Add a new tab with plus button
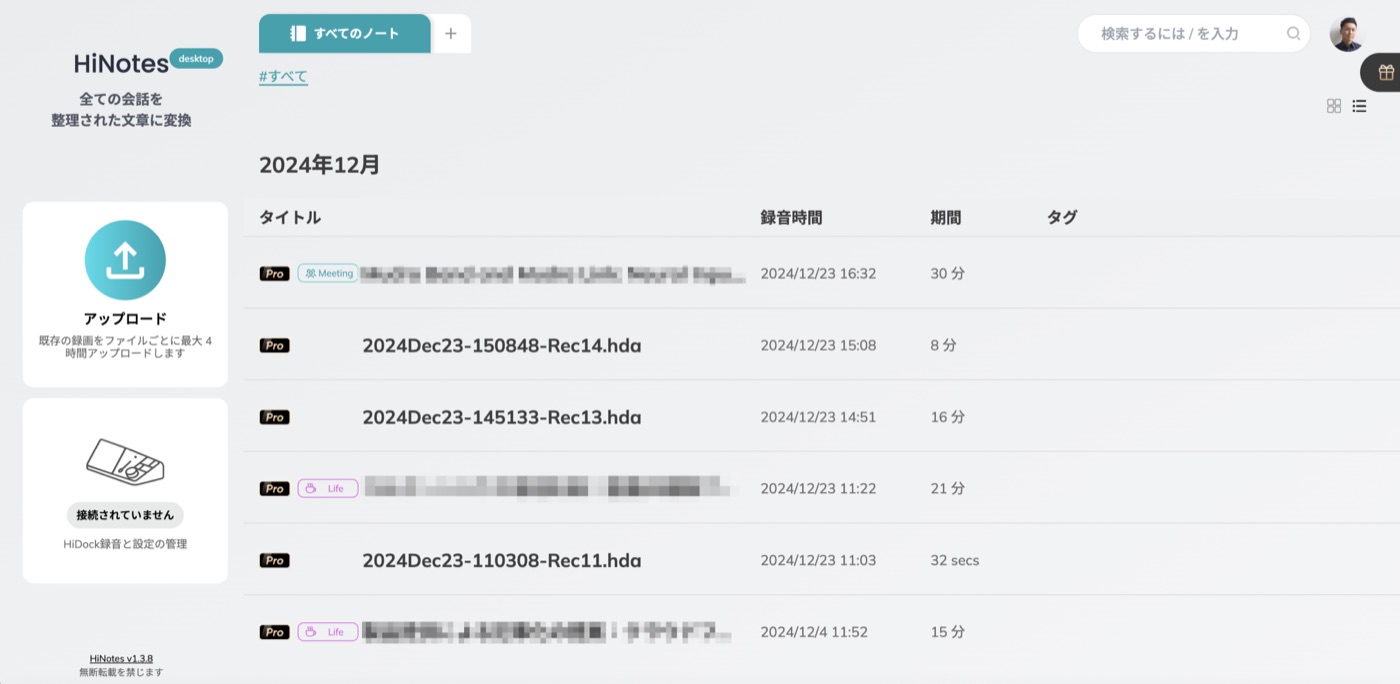Image resolution: width=1400 pixels, height=684 pixels. (451, 34)
